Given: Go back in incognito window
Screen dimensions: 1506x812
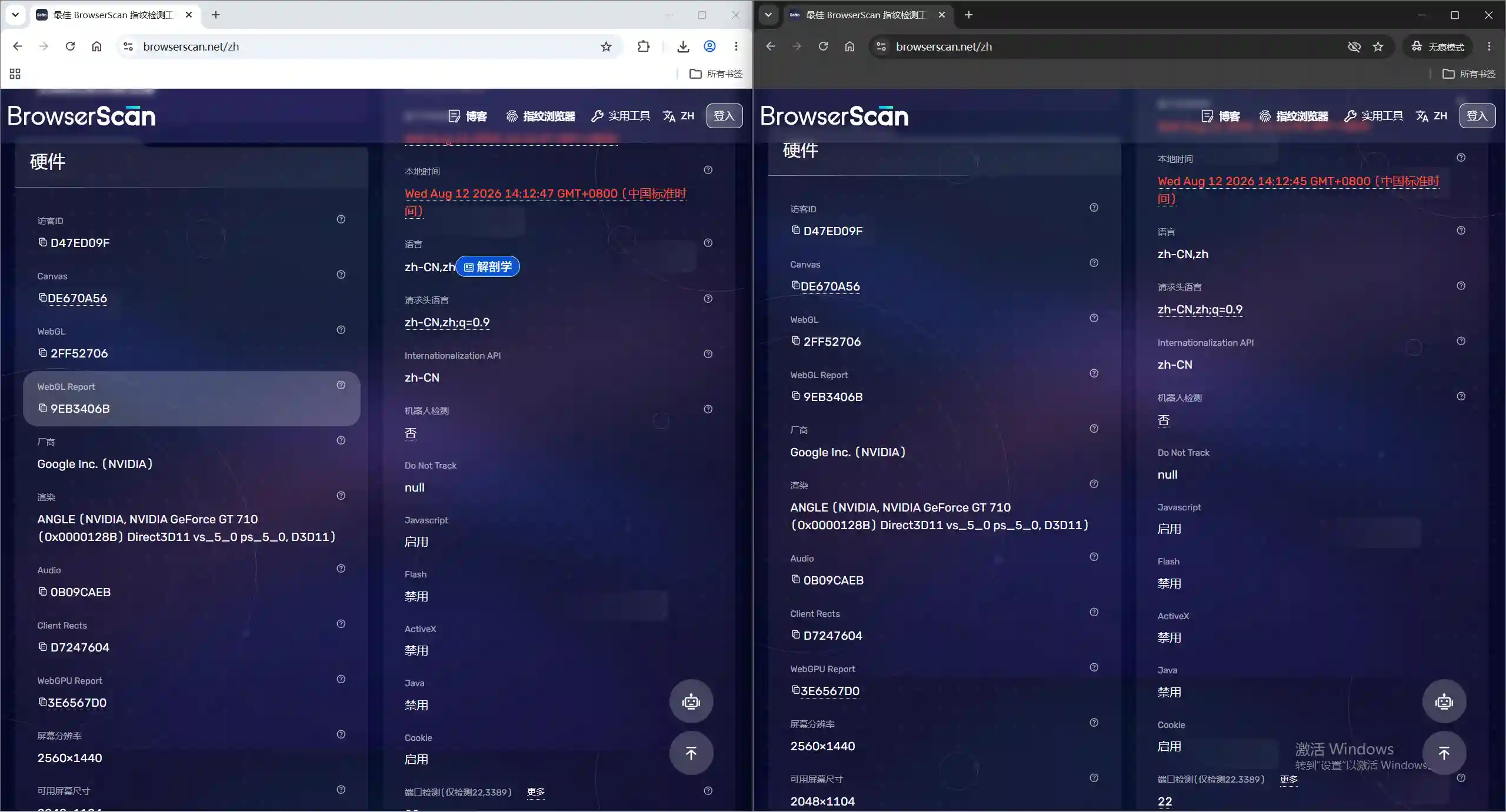Looking at the screenshot, I should [770, 46].
